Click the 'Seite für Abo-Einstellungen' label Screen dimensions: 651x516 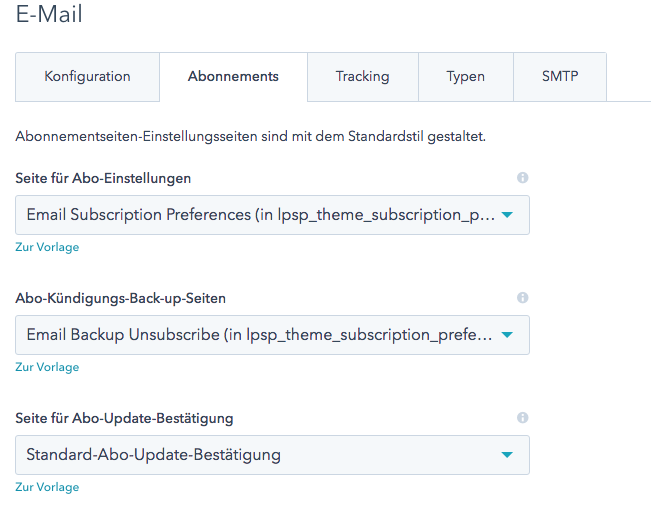(x=103, y=179)
